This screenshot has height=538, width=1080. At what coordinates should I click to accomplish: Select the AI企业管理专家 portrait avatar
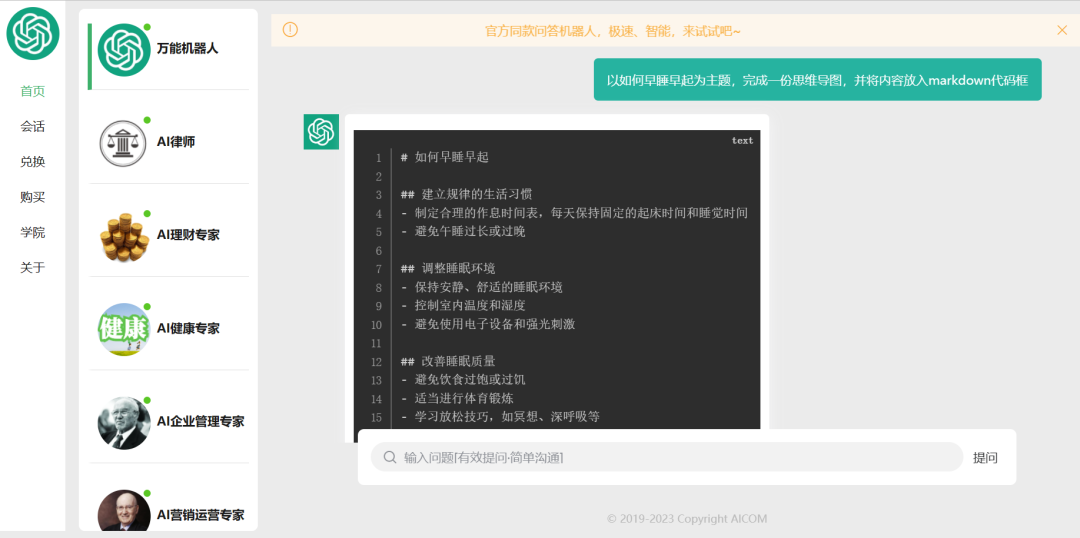click(x=124, y=423)
